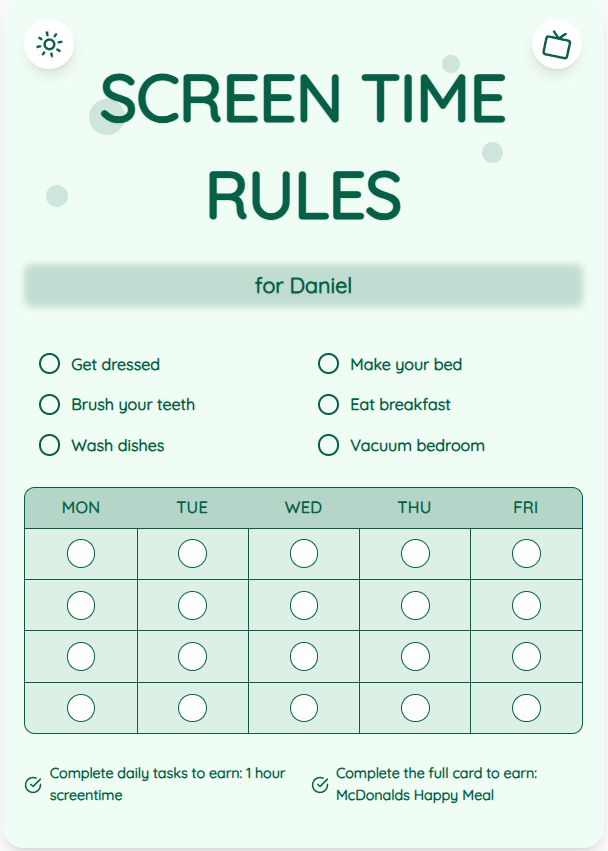
Task: Click the SCREEN TIME RULES title
Action: pos(303,146)
